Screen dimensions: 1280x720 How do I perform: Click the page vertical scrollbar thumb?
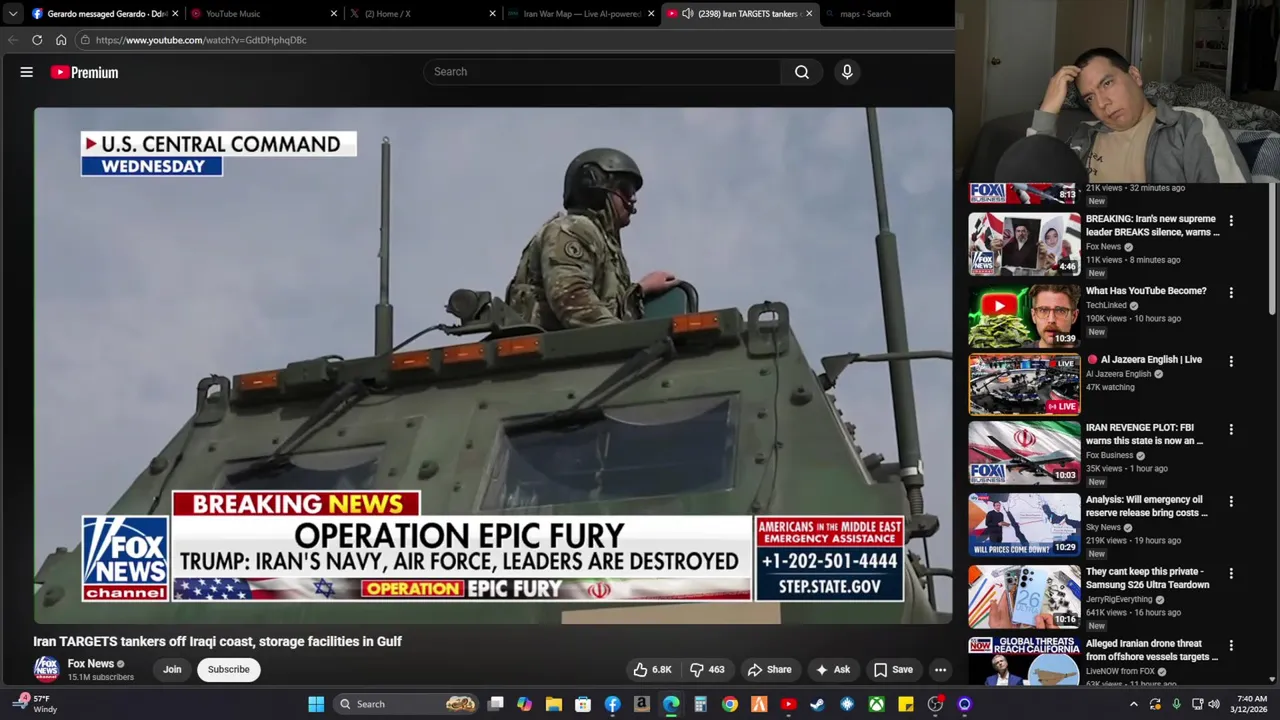(1273, 250)
